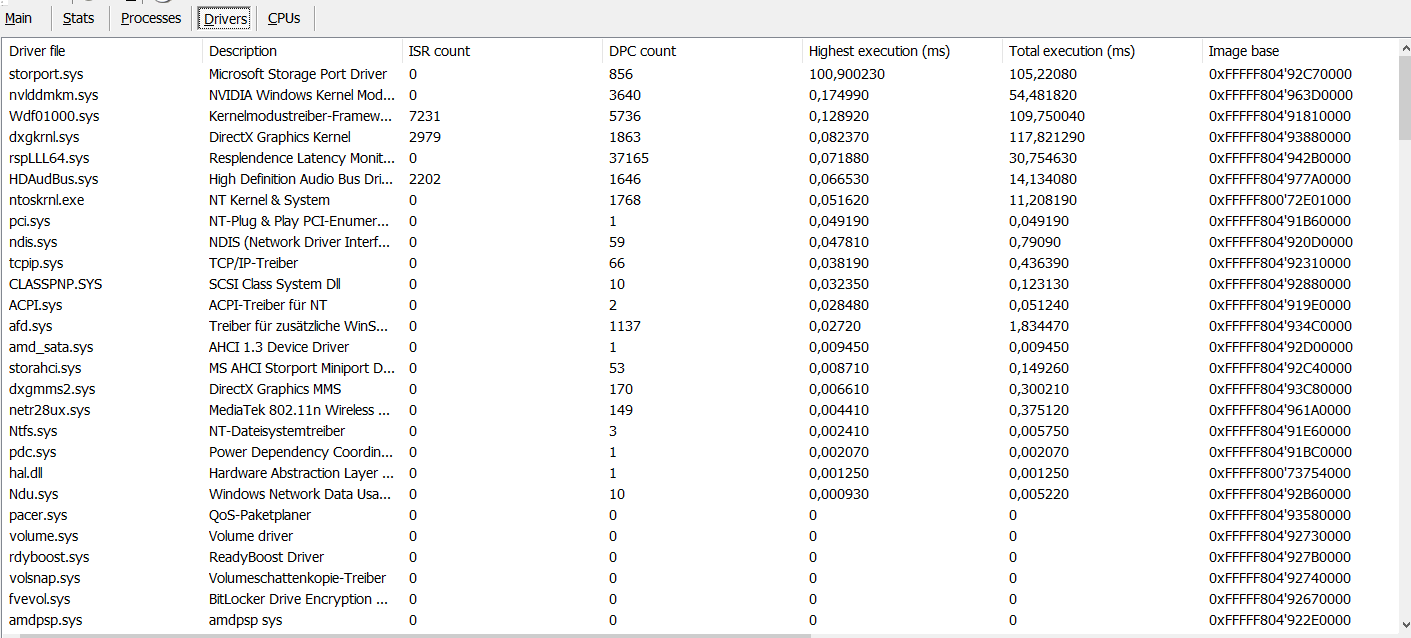Select the hal.dll row
The image size is (1411, 638).
click(700, 473)
